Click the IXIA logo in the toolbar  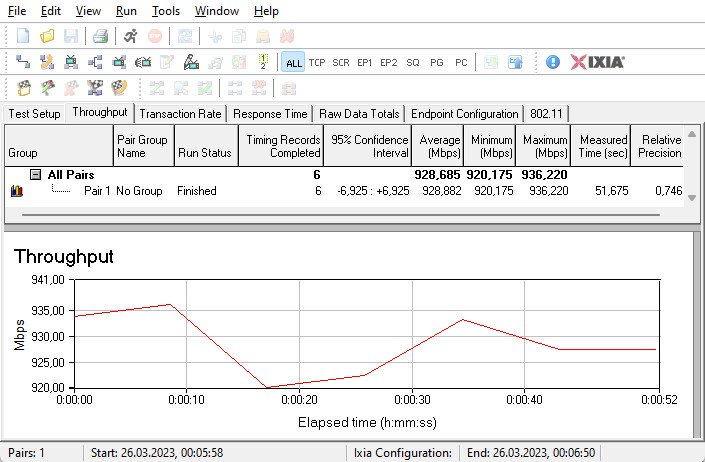coord(598,62)
